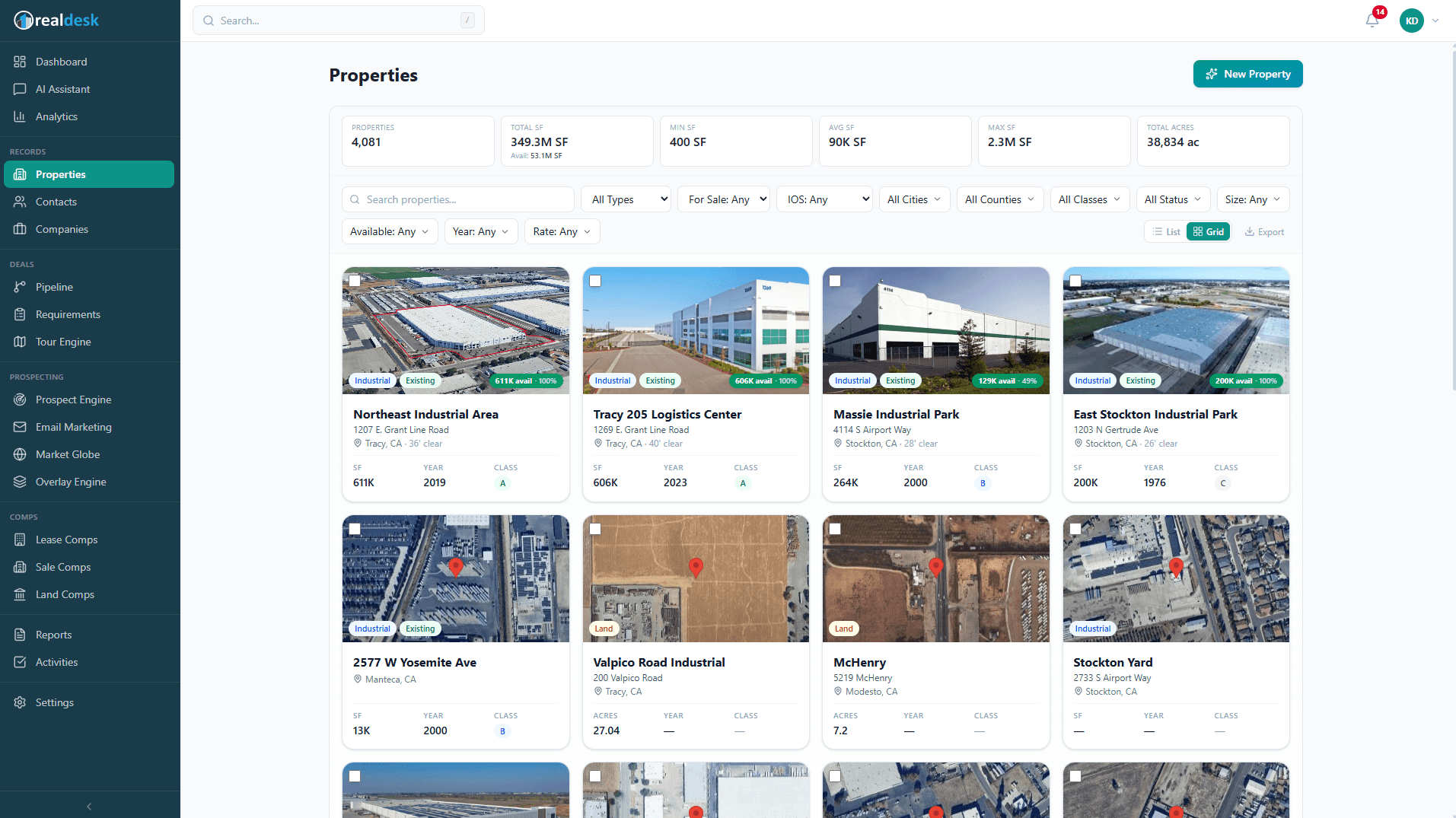Click the map pin on Valpico Road thumbnail
The image size is (1456, 818).
coord(696,567)
